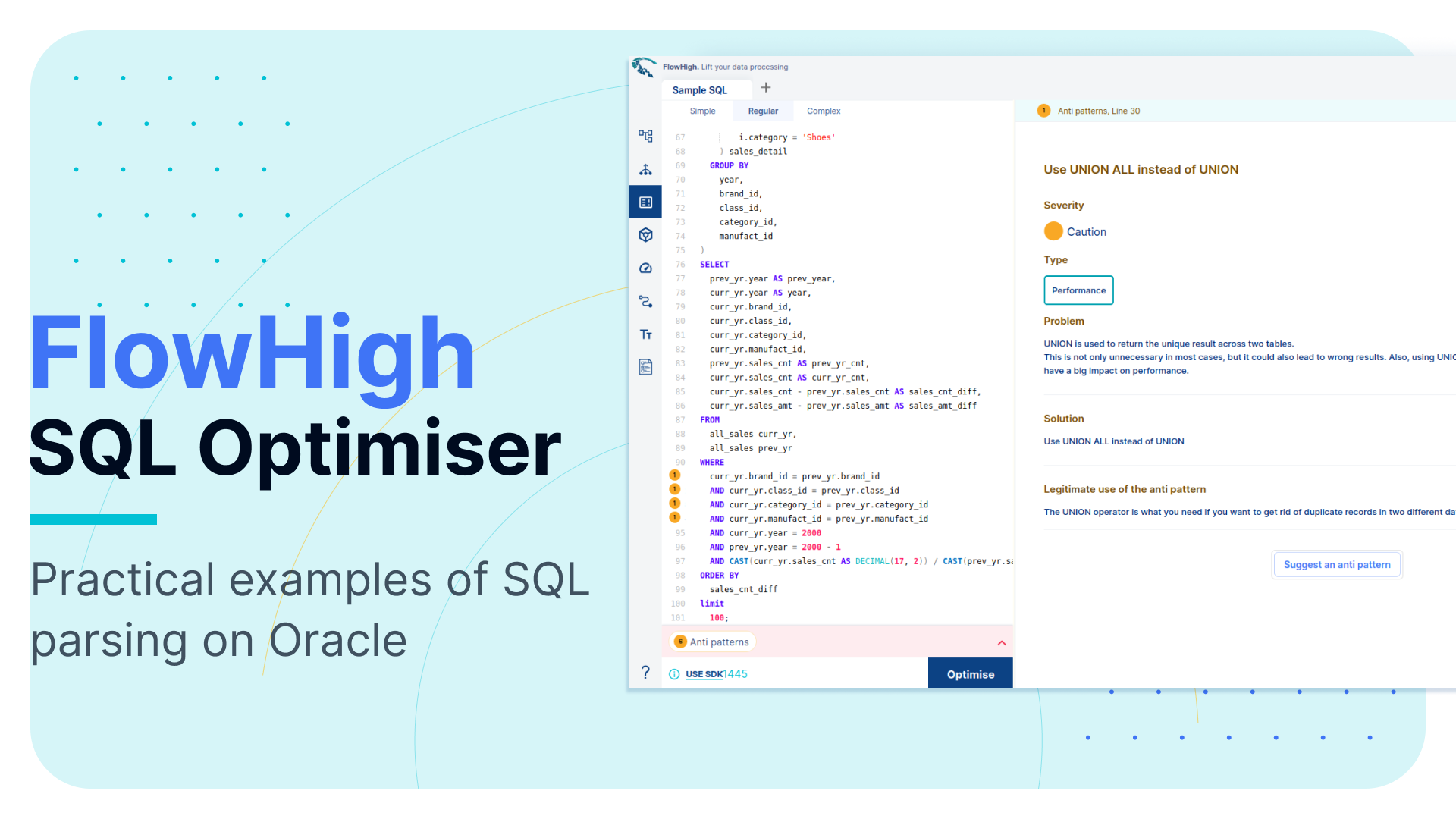Click the FlowHigh bird logo
Image resolution: width=1456 pixels, height=819 pixels.
[644, 67]
